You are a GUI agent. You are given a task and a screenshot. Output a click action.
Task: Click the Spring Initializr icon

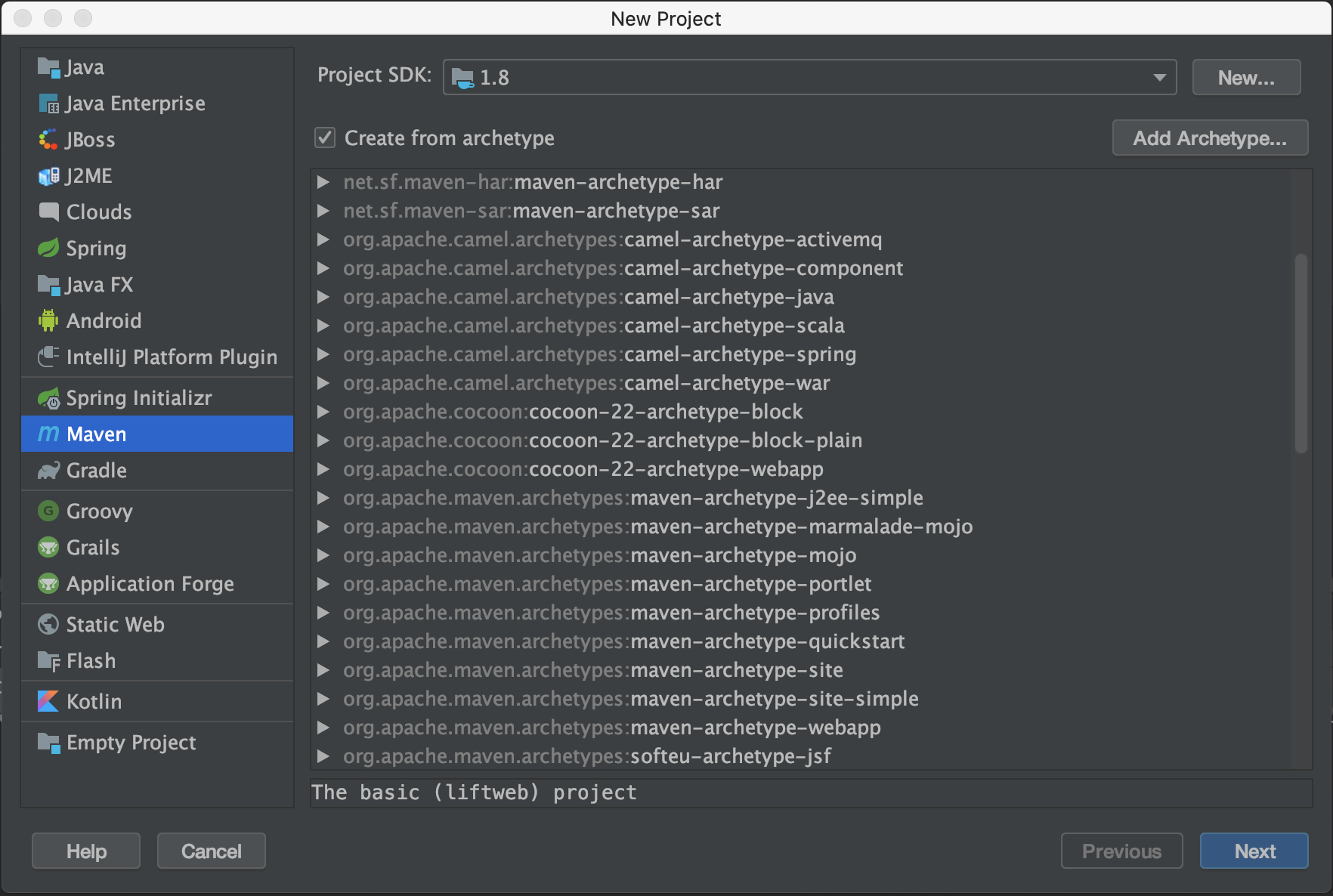click(x=49, y=398)
